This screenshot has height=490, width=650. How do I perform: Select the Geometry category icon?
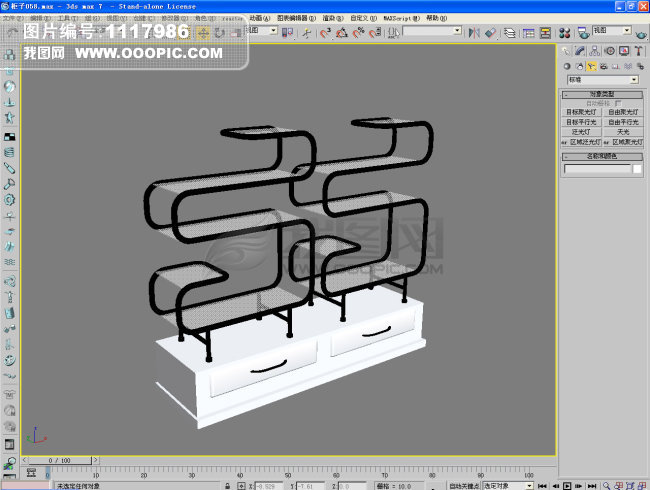click(x=567, y=66)
